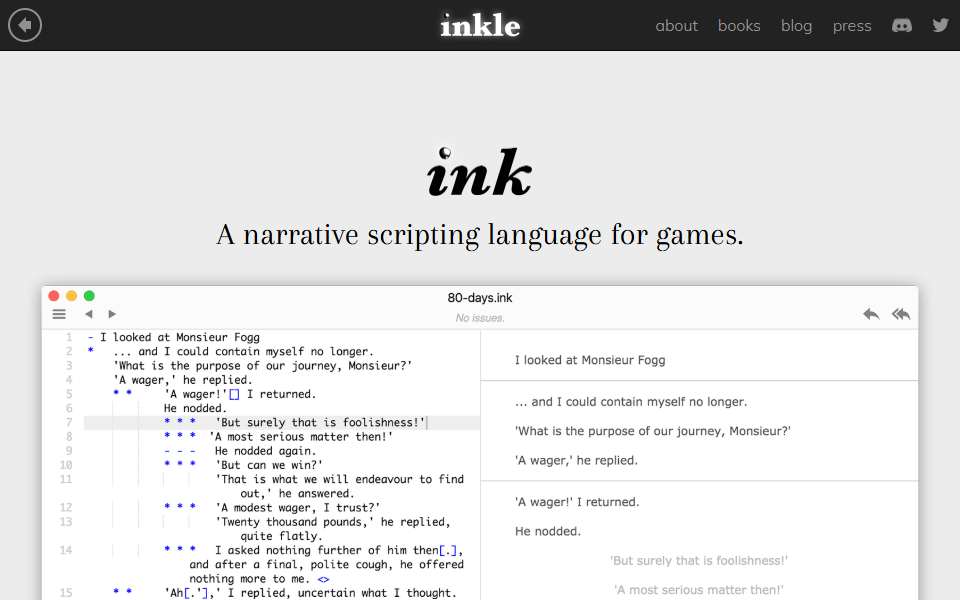Screen dimensions: 960x600
Task: Click code line ''But can we win?''
Action: pyautogui.click(x=269, y=465)
